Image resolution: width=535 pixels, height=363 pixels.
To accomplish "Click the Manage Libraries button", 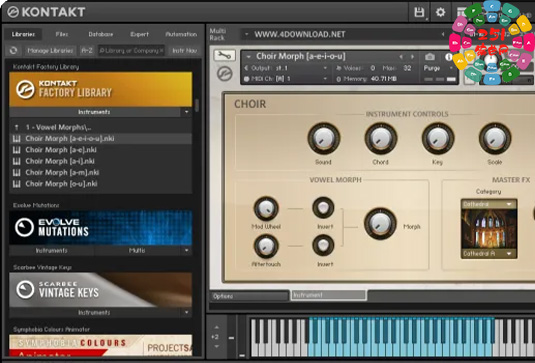I will pos(50,50).
